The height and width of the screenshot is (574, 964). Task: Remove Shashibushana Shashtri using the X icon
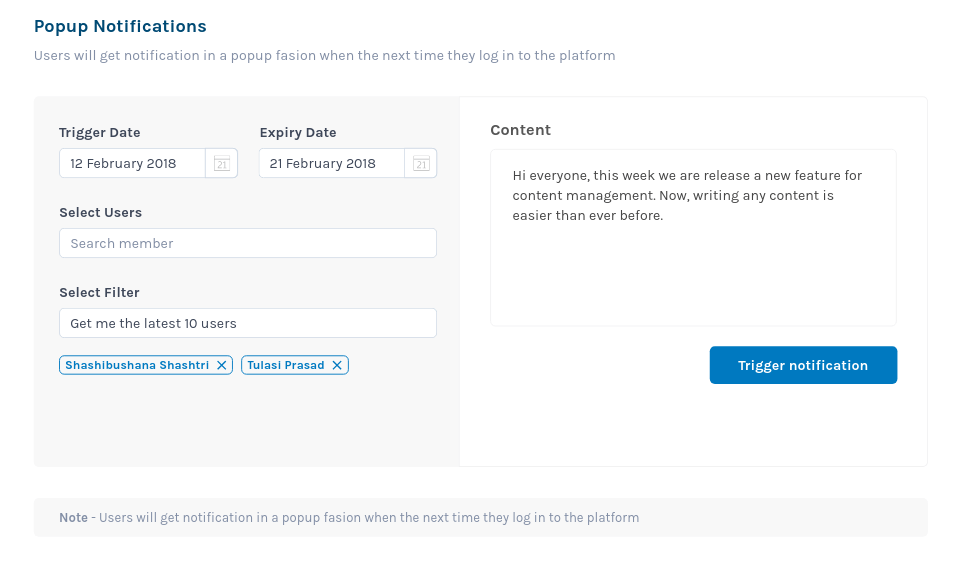pyautogui.click(x=222, y=365)
